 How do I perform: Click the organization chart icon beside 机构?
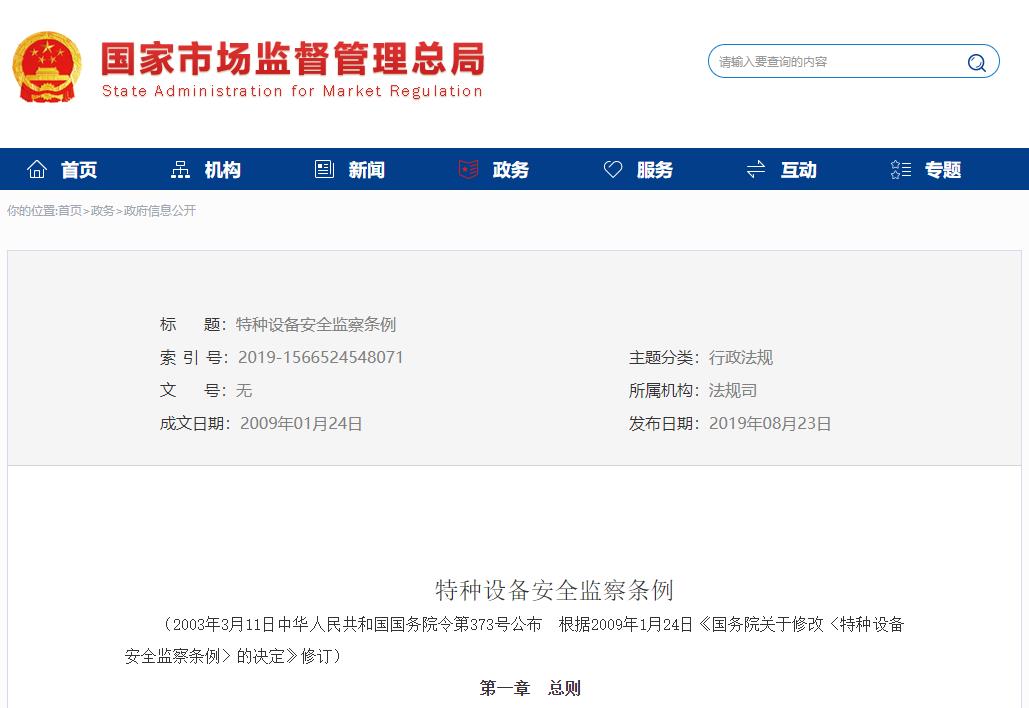tap(180, 170)
